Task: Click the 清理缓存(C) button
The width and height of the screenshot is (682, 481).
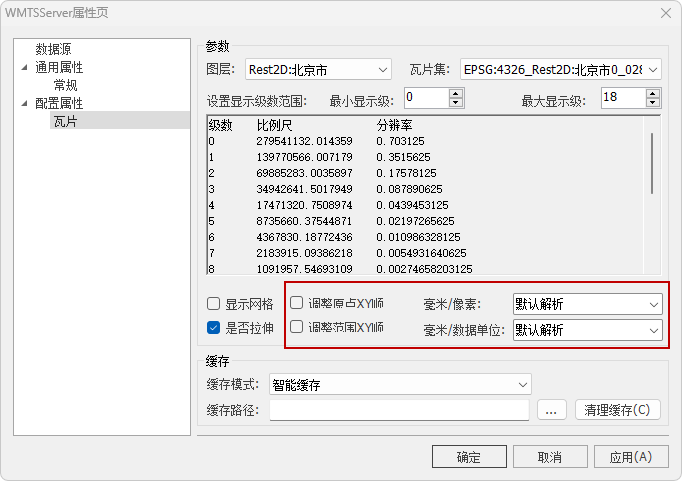Action: click(x=618, y=410)
